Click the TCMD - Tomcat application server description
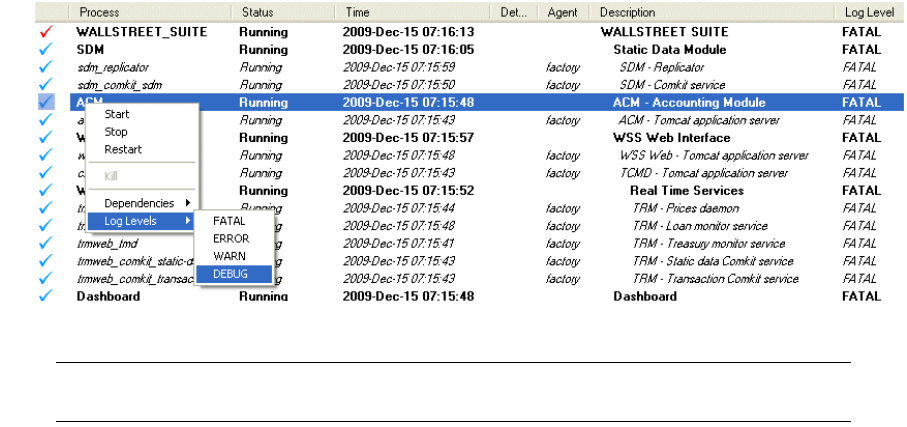This screenshot has width=907, height=427. (x=704, y=173)
